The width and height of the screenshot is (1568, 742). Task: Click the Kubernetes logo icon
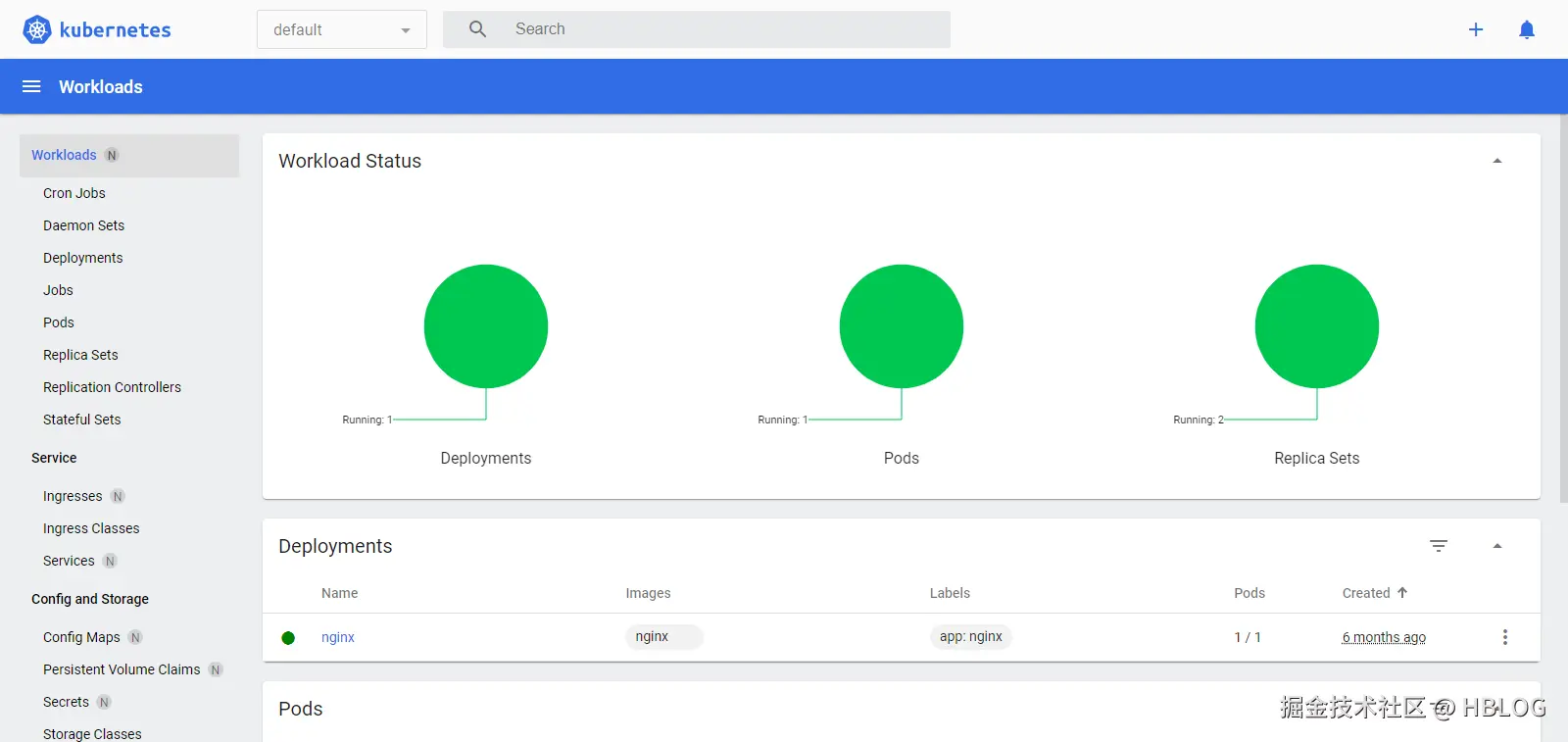coord(37,29)
